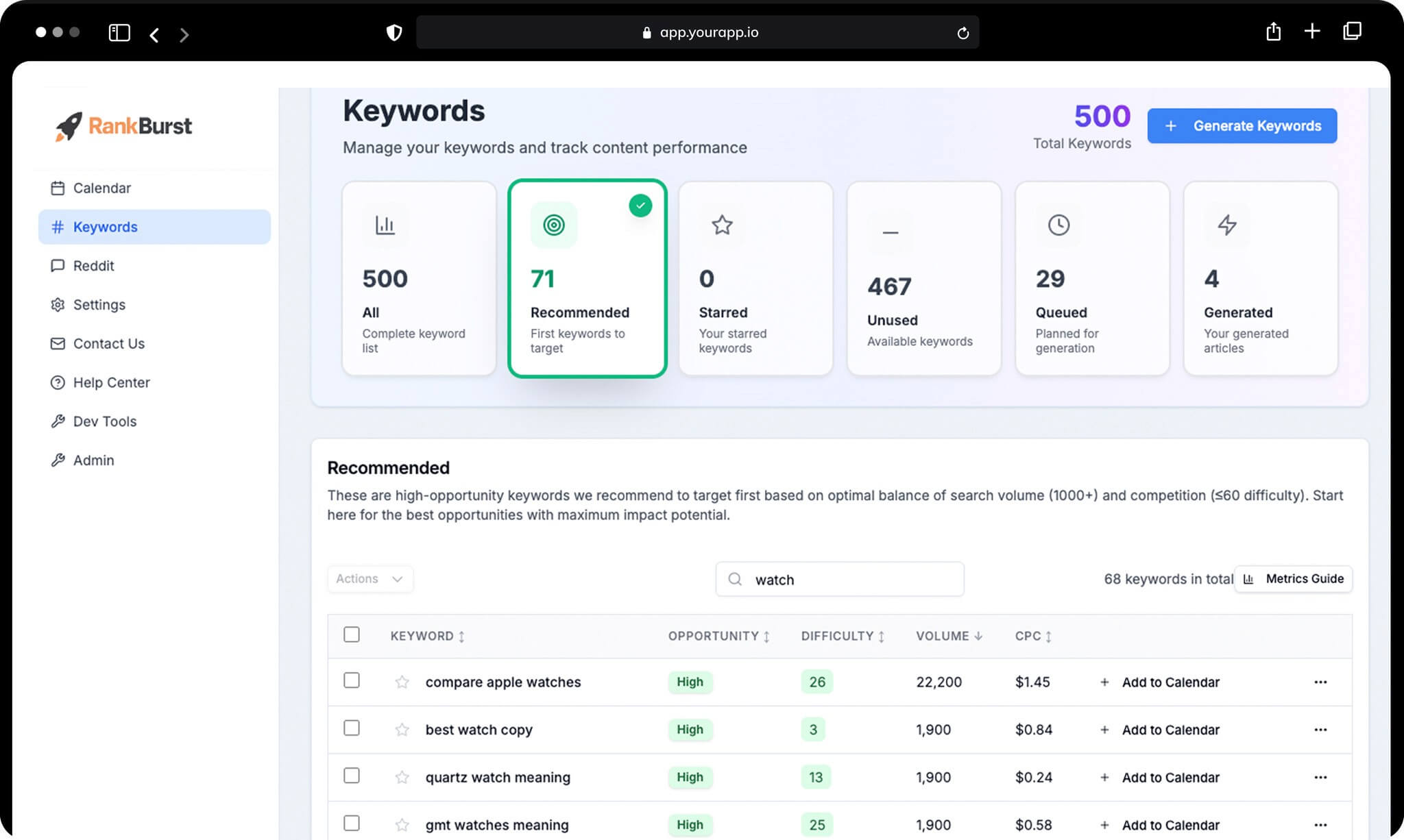Open more options for 'quartz watch meaning' row
Viewport: 1404px width, 840px height.
coord(1320,777)
